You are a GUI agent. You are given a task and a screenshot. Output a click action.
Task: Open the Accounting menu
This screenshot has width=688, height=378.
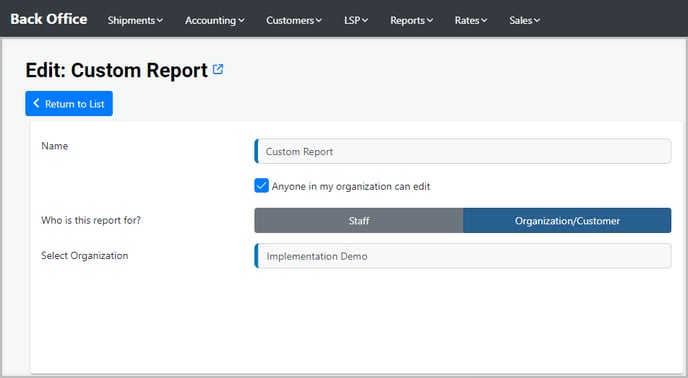(x=215, y=20)
